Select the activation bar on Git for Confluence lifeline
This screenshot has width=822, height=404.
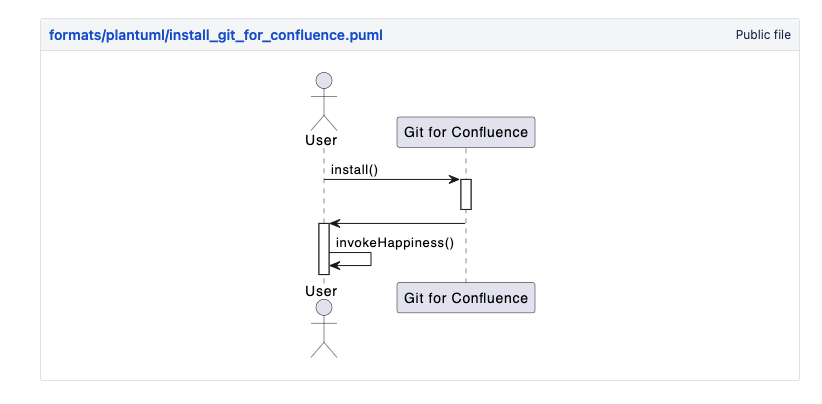point(465,194)
